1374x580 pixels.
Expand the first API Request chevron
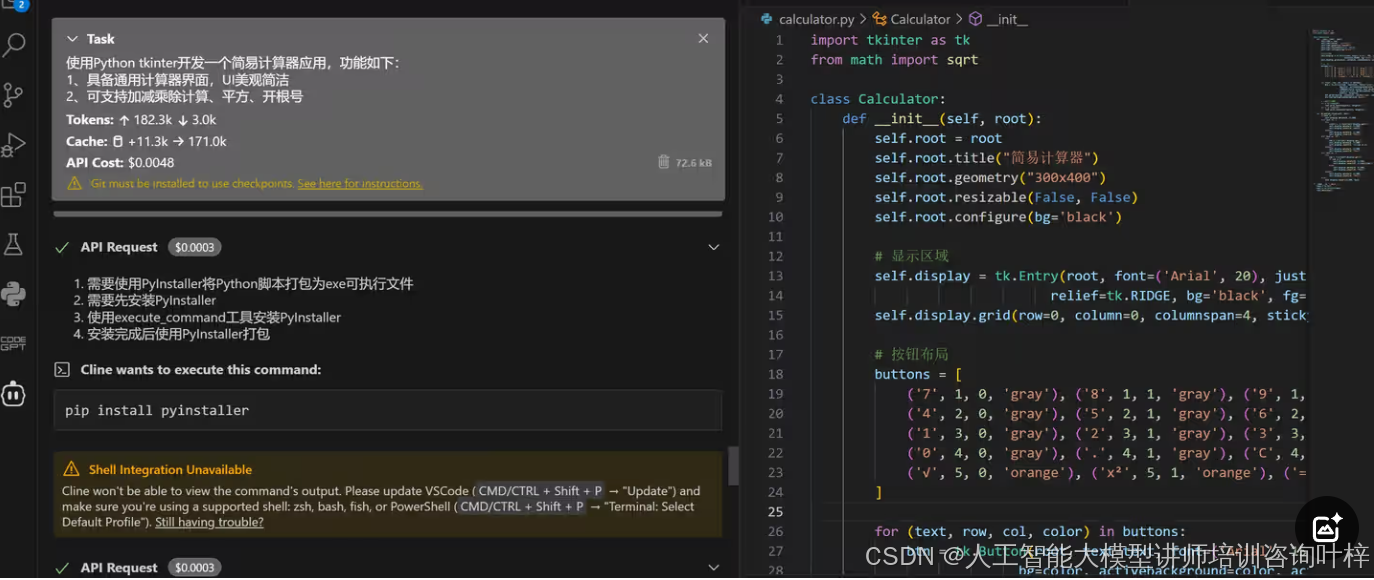713,247
